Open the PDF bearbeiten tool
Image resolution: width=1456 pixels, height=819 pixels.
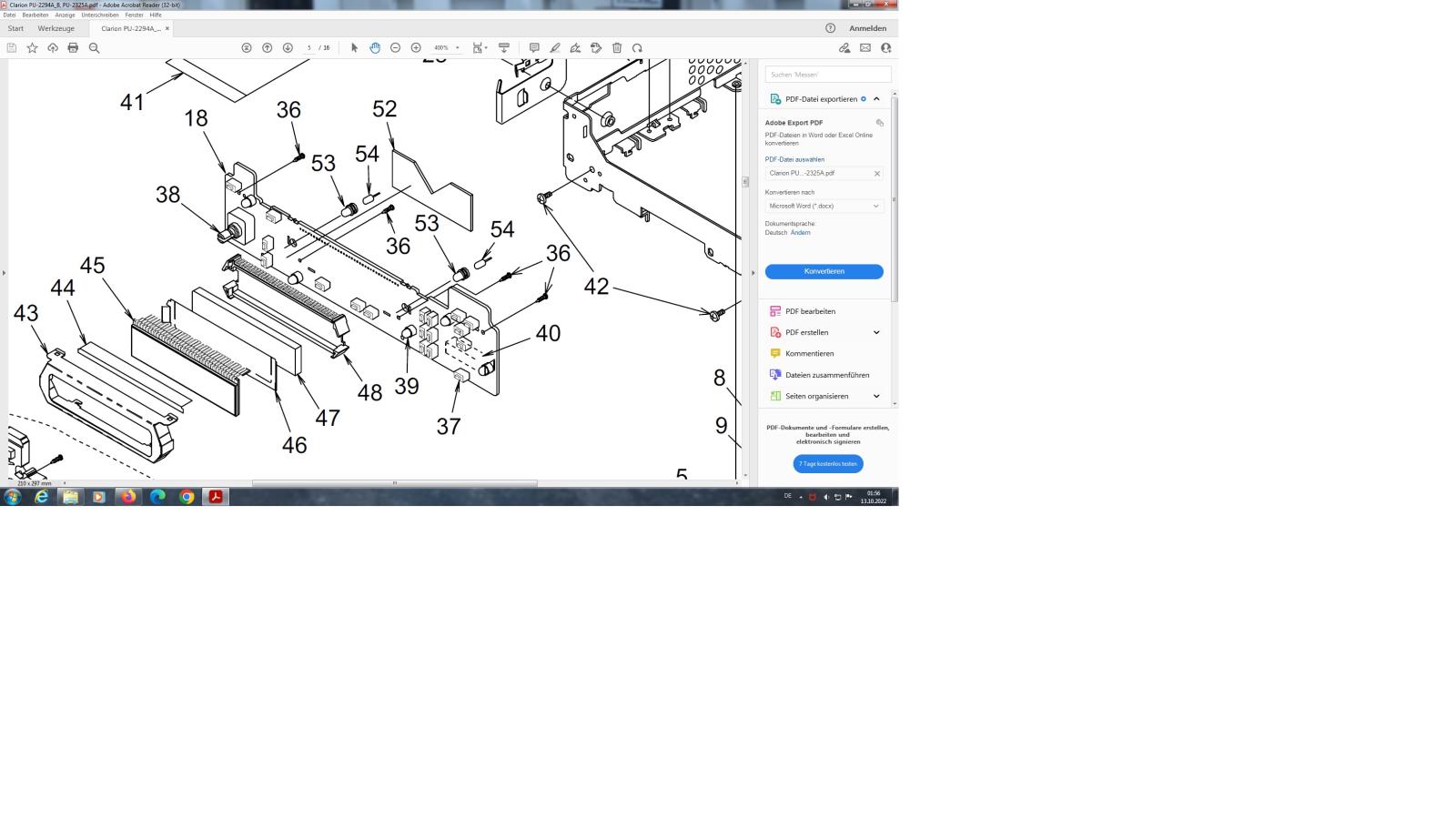pos(810,311)
